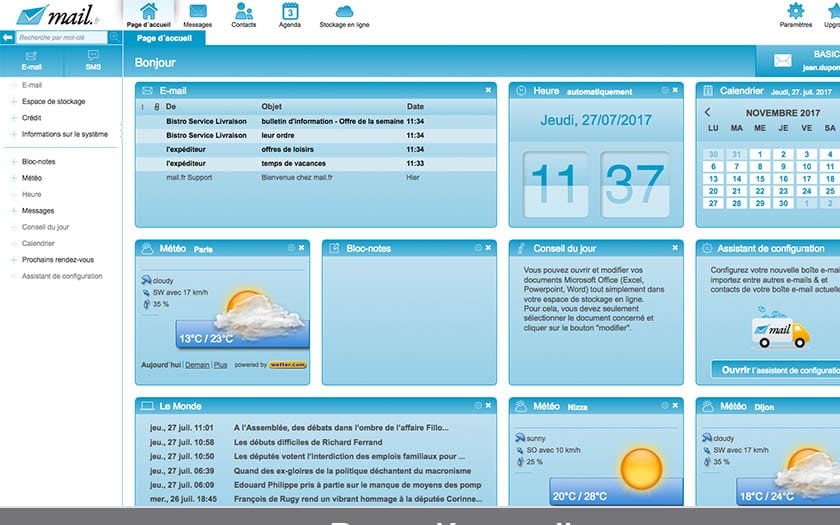Open the Agenda calendar icon
840x525 pixels.
(x=290, y=15)
